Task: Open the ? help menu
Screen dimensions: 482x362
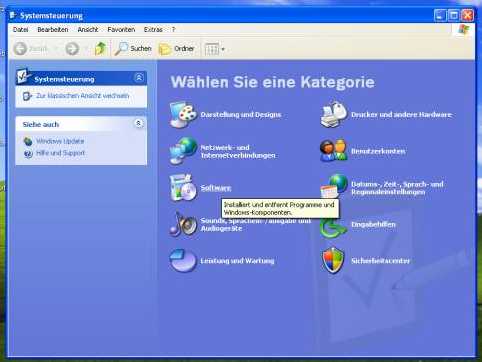Action: pos(173,30)
